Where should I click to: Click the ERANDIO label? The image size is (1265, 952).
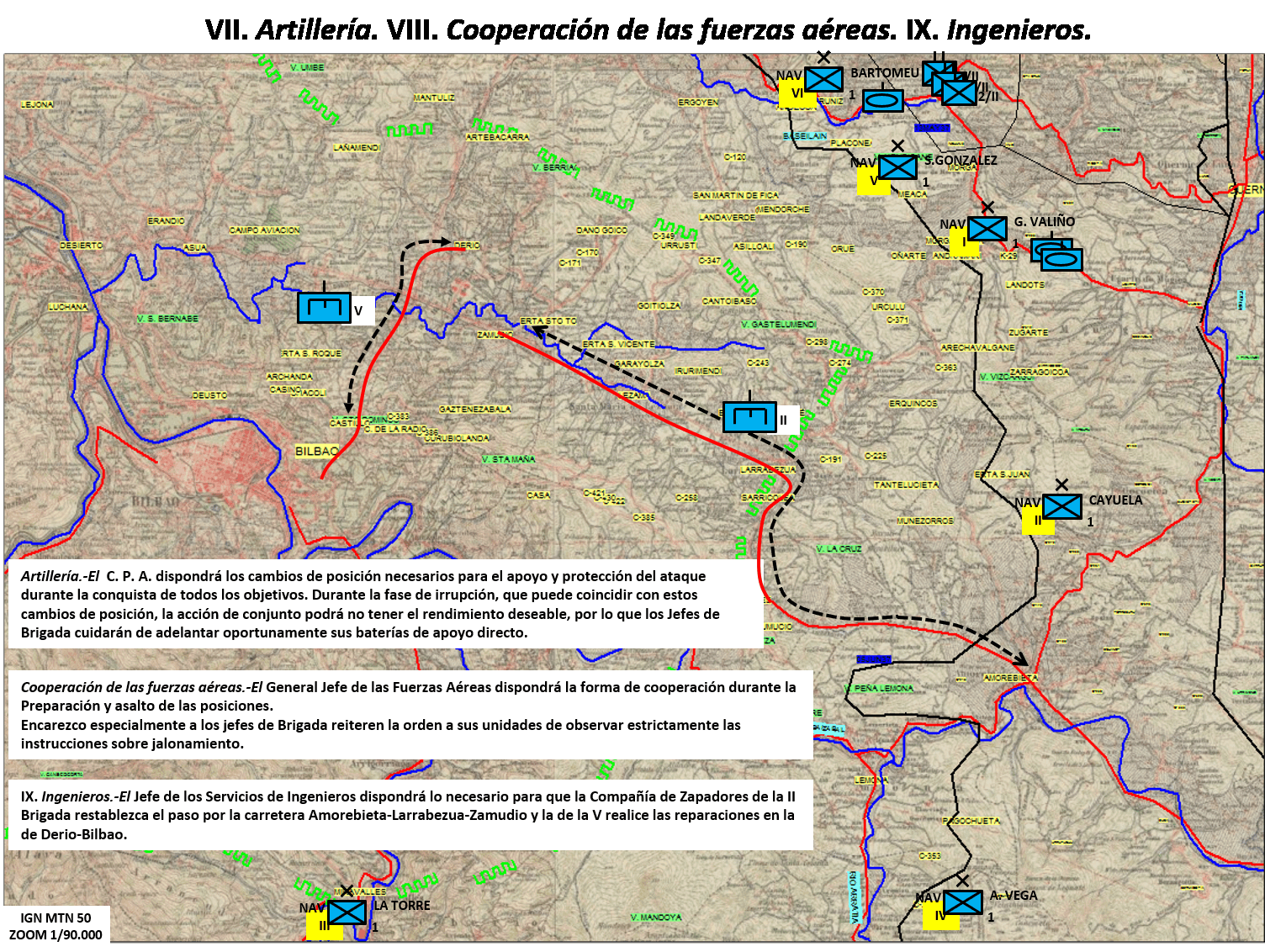pos(166,221)
